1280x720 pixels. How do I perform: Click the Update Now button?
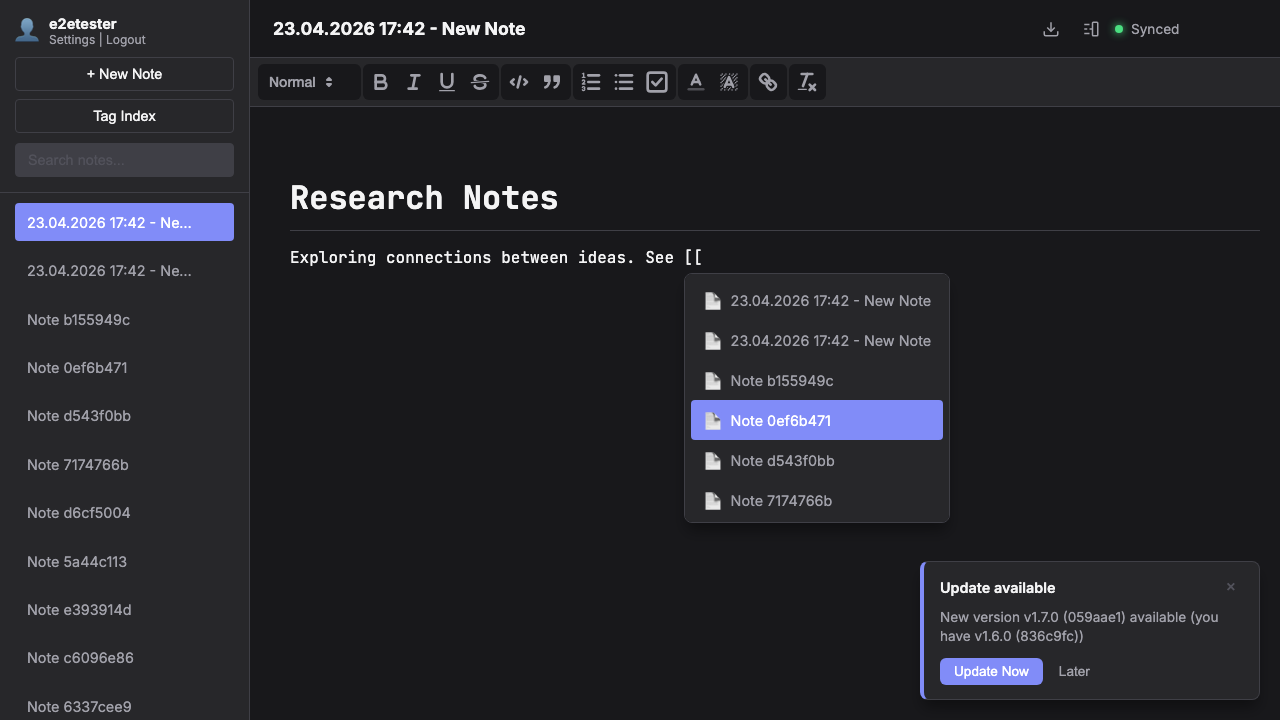point(990,671)
